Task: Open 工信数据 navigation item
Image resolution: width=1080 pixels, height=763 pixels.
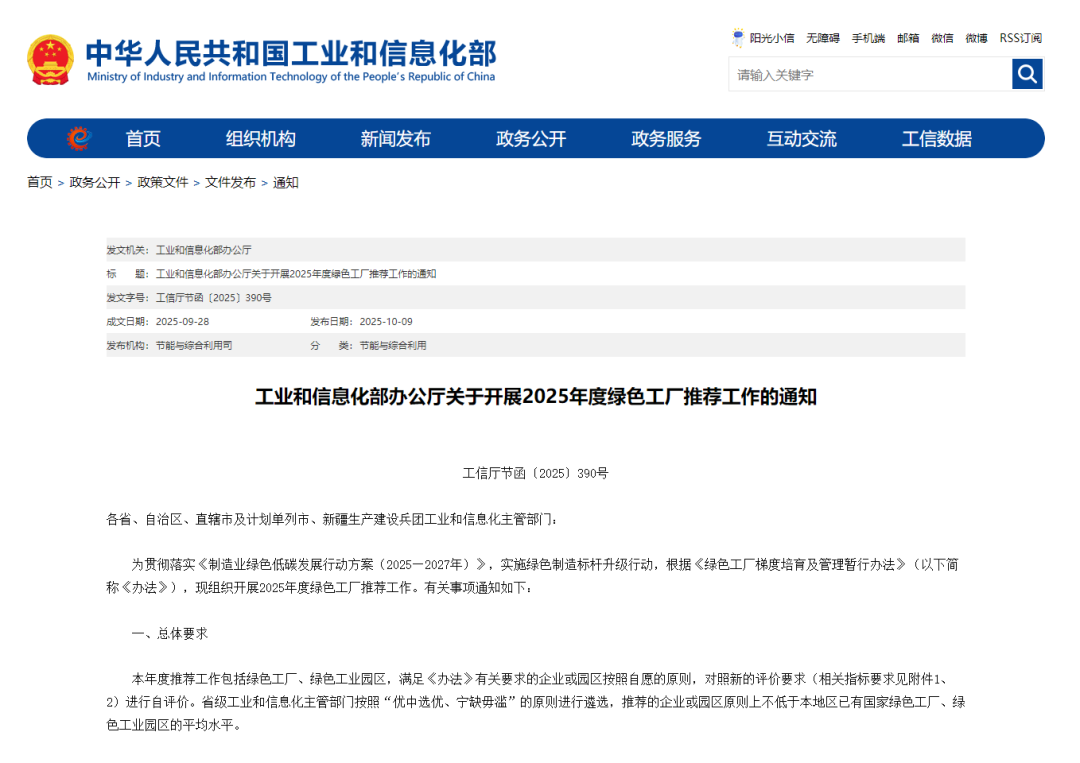Action: 936,139
